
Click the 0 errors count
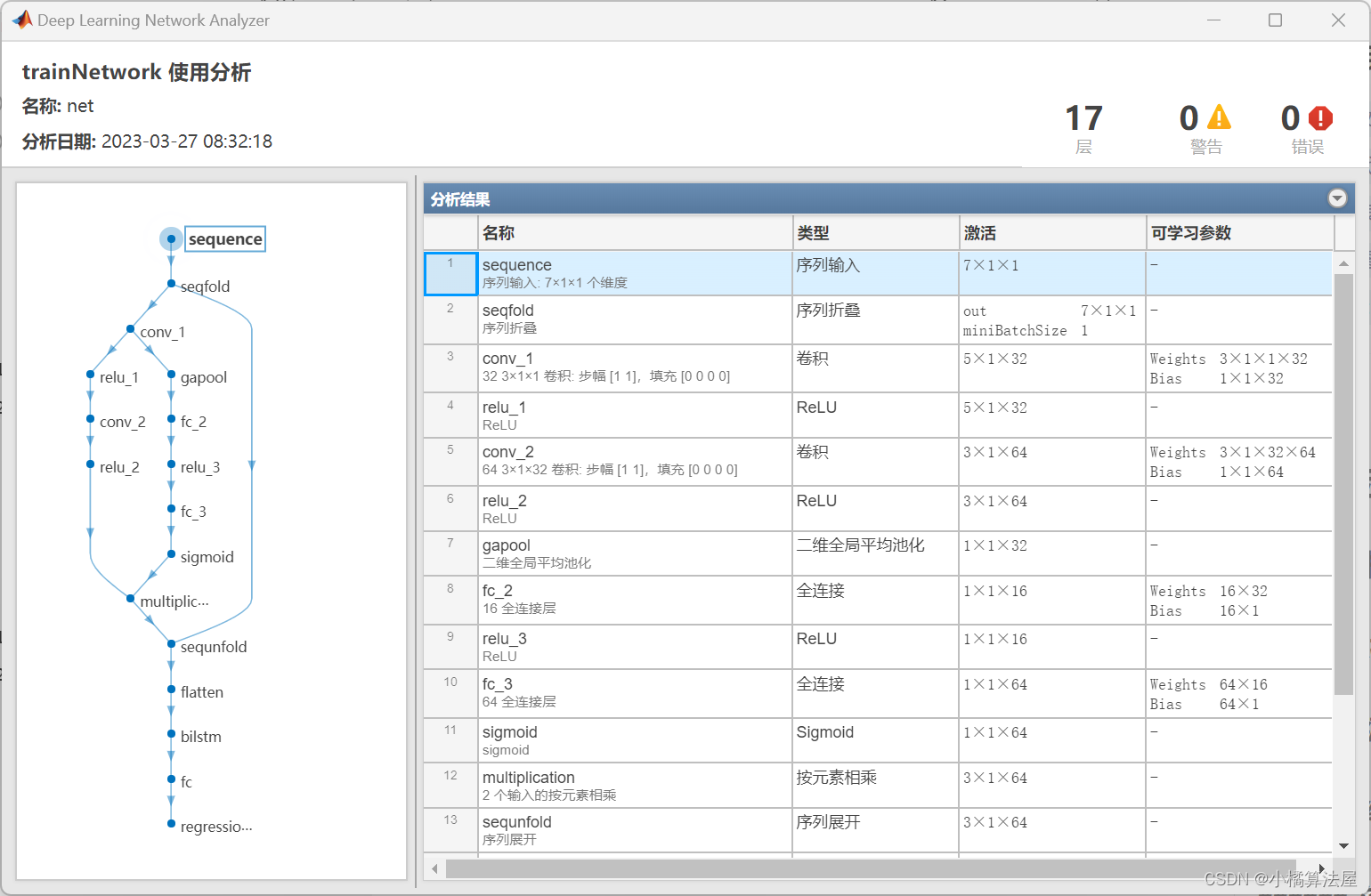click(1290, 118)
